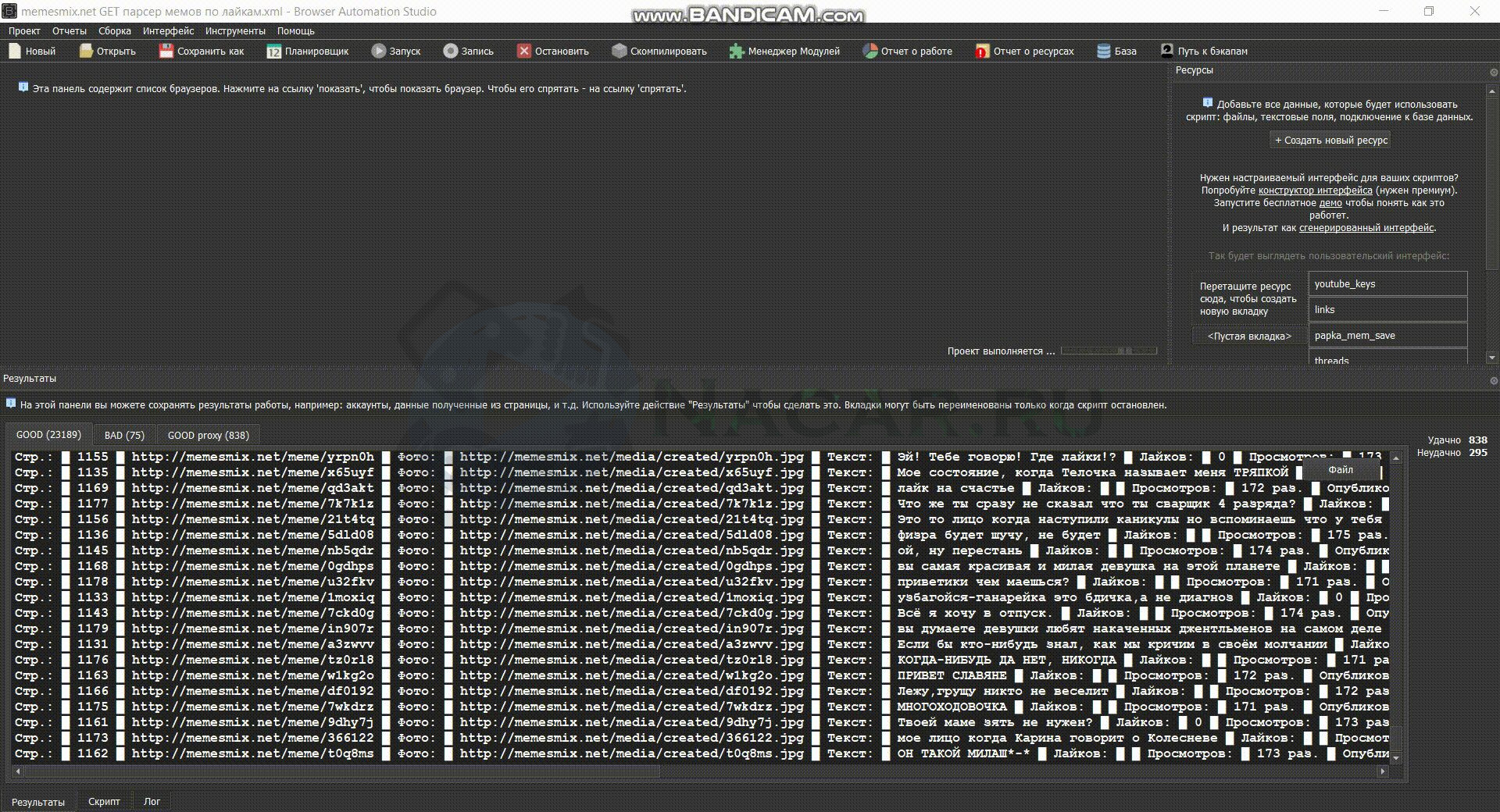Select the Лог tab
The height and width of the screenshot is (812, 1500).
[152, 802]
